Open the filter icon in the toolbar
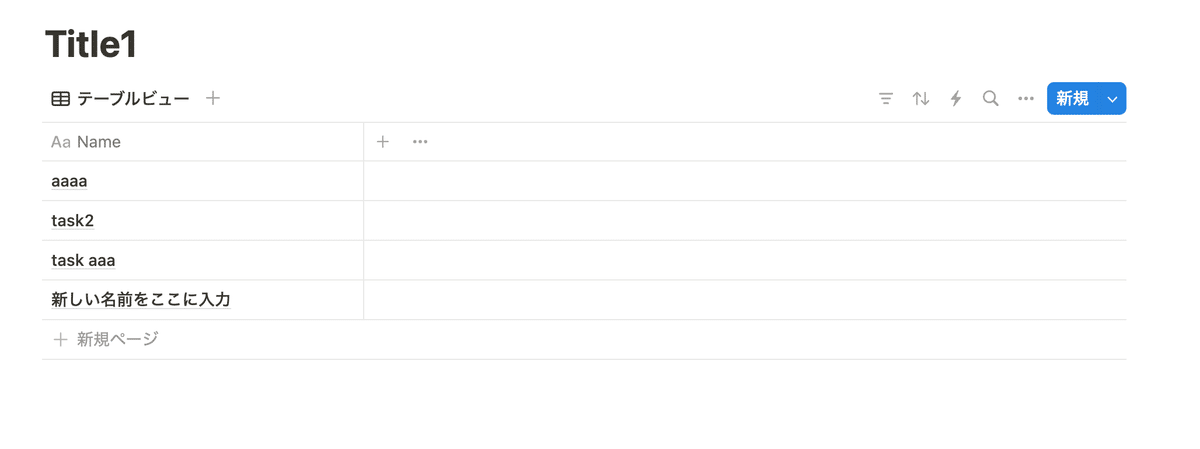 point(886,99)
